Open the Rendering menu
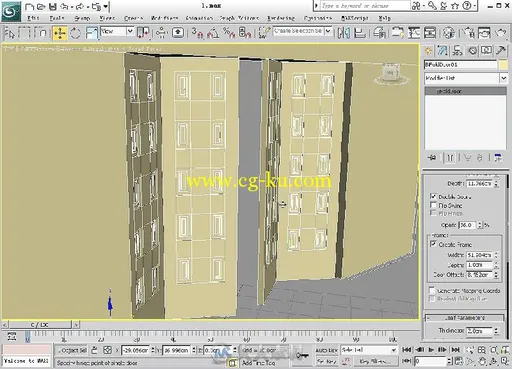512x369 pixels. click(x=281, y=18)
